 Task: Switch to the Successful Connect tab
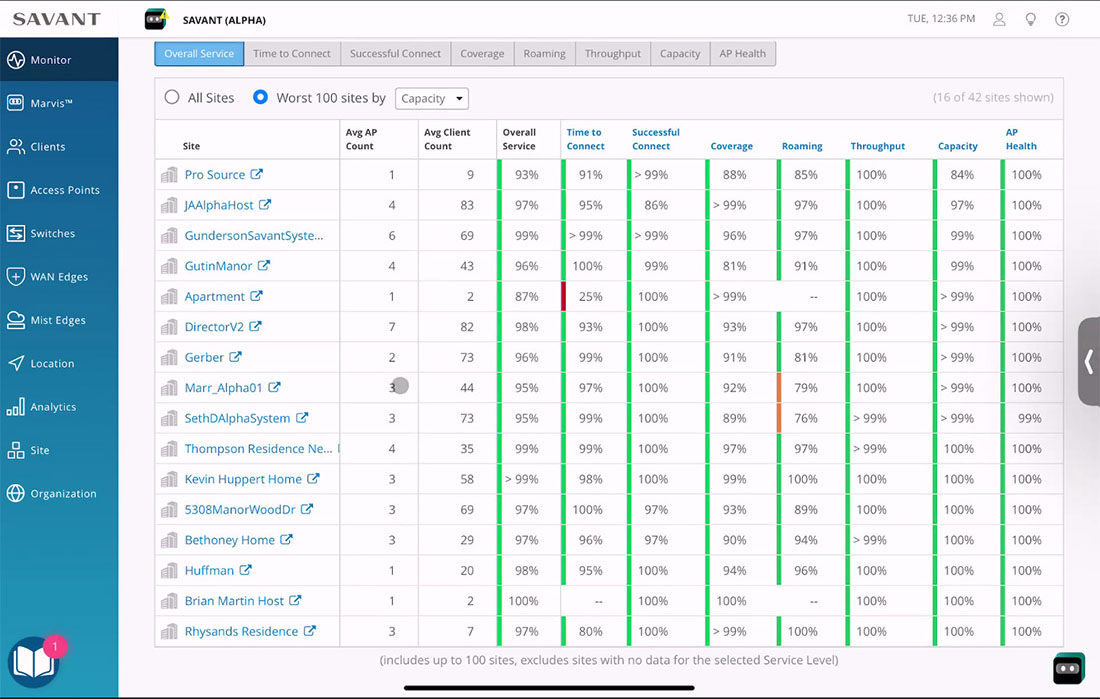point(396,53)
